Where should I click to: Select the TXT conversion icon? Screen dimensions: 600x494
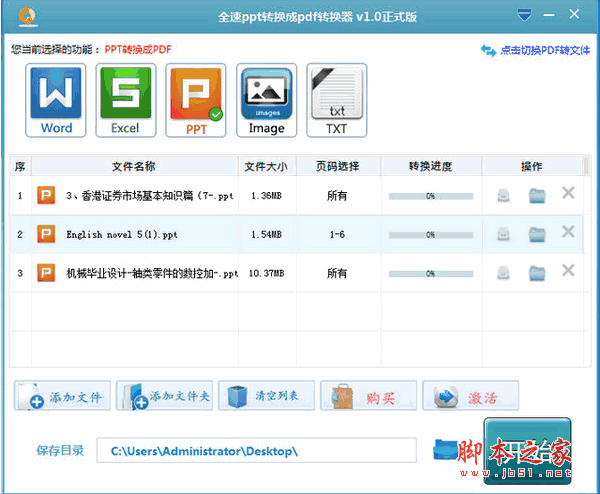coord(337,100)
